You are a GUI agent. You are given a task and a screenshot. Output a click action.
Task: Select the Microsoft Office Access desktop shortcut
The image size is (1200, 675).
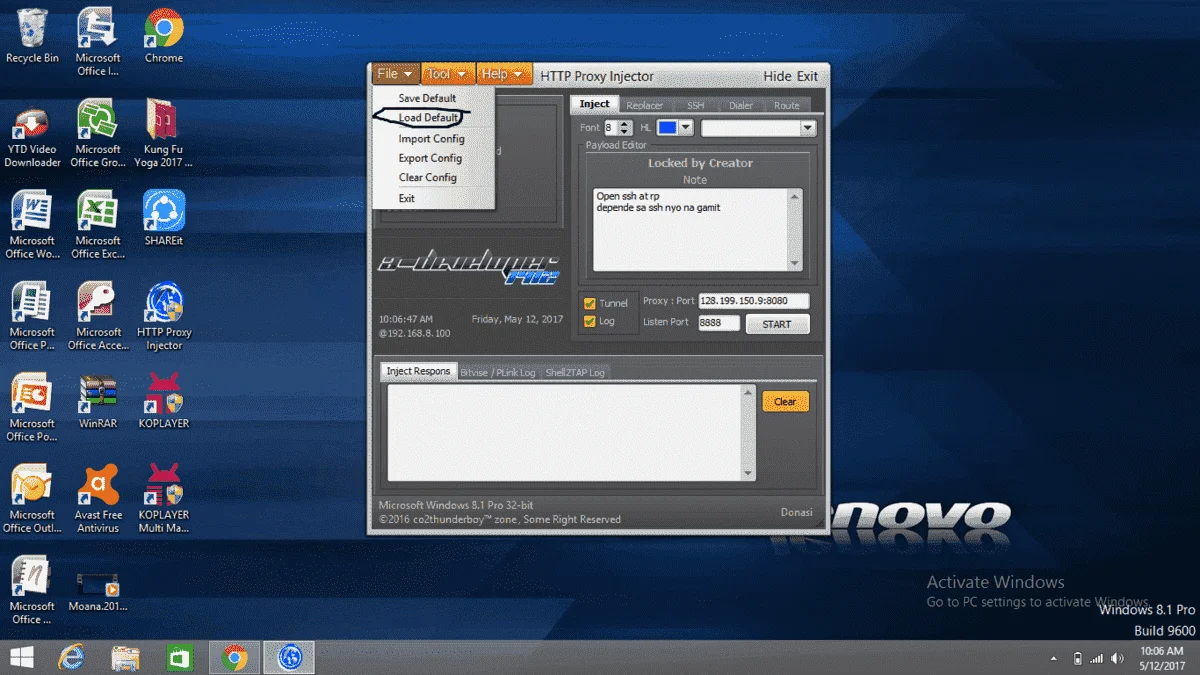point(98,316)
